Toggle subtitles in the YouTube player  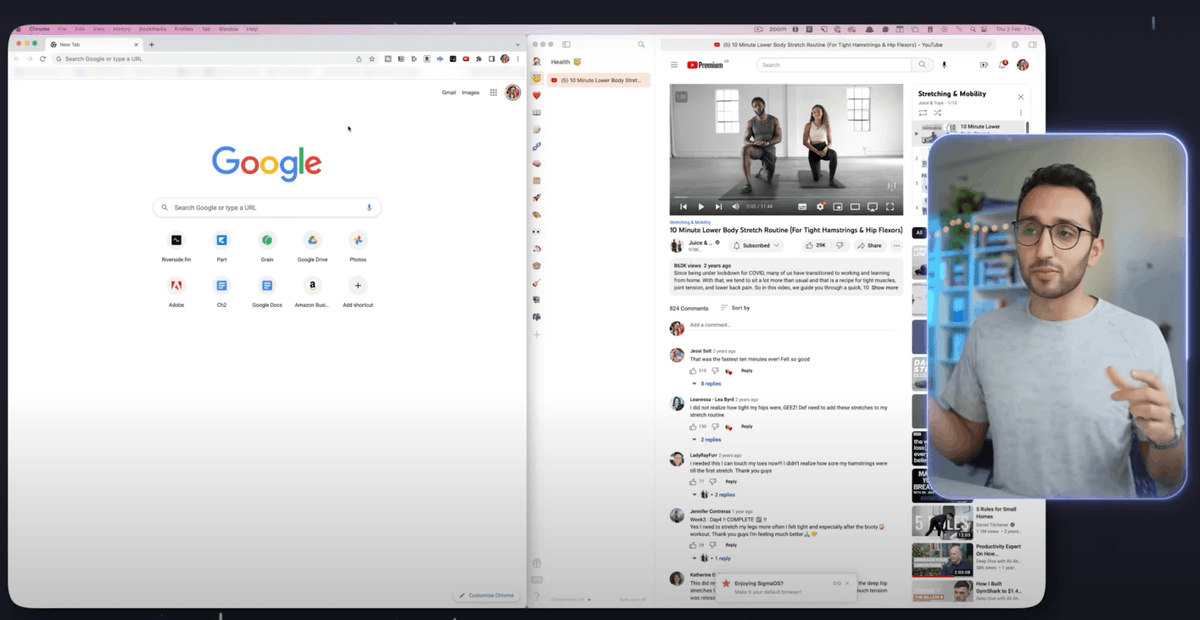pyautogui.click(x=802, y=207)
